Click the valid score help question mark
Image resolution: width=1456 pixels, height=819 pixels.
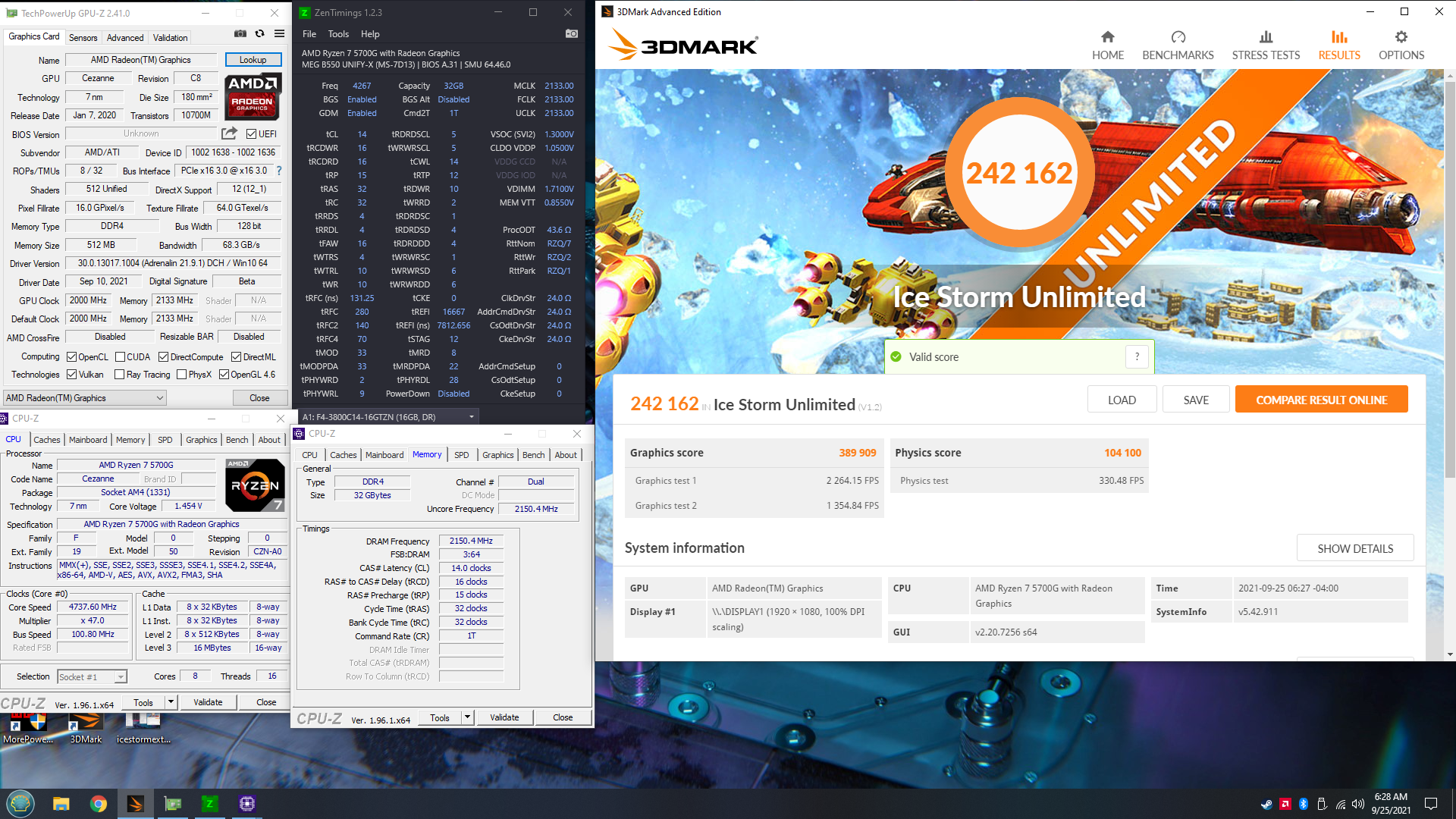1137,357
